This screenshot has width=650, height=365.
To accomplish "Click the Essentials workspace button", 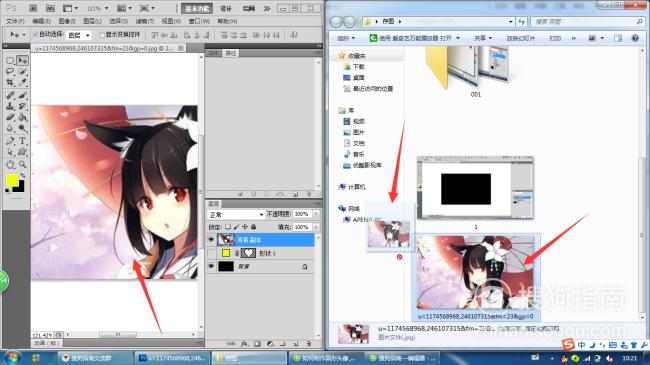I will coord(196,8).
